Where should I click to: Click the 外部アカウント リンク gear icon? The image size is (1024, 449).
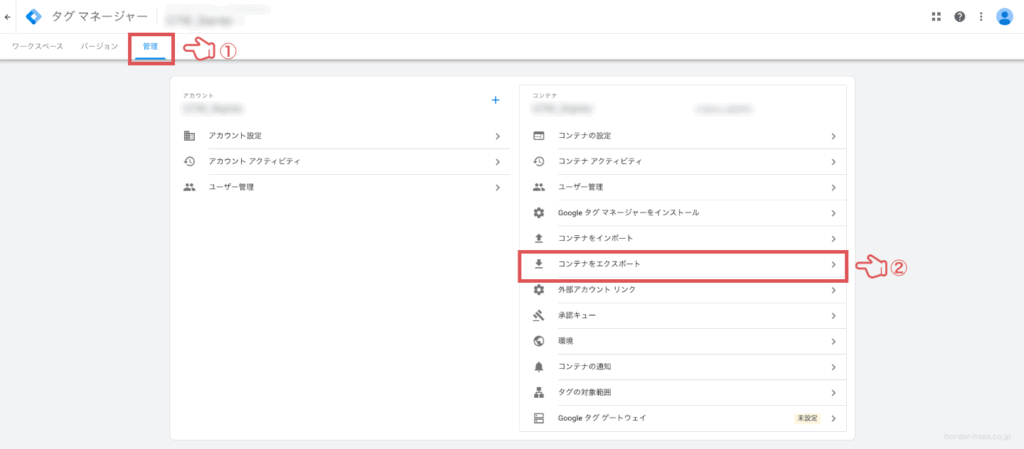coord(539,289)
